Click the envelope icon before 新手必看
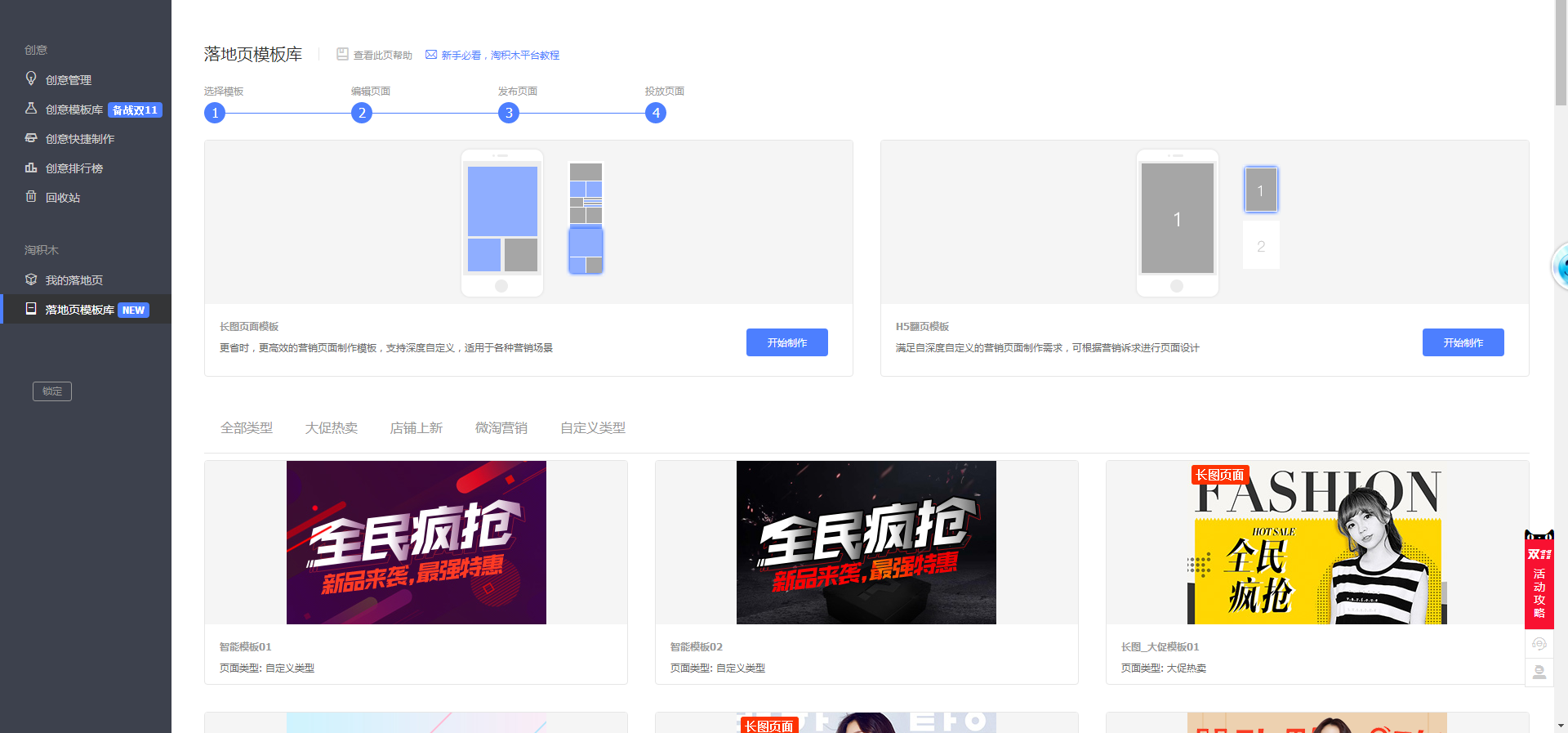Viewport: 1568px width, 733px height. click(x=431, y=55)
